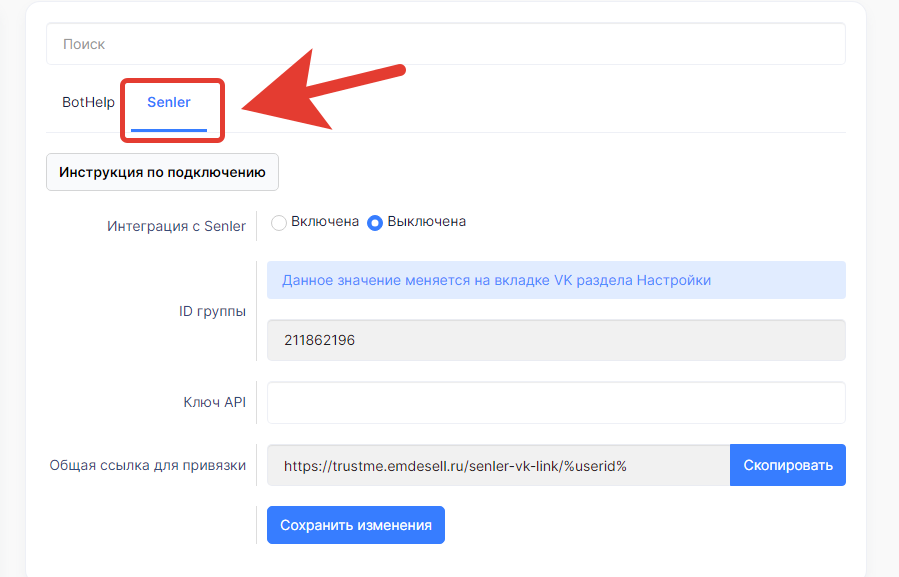Click the blue VK settings info banner
Screen dimensions: 899x577
pos(556,280)
